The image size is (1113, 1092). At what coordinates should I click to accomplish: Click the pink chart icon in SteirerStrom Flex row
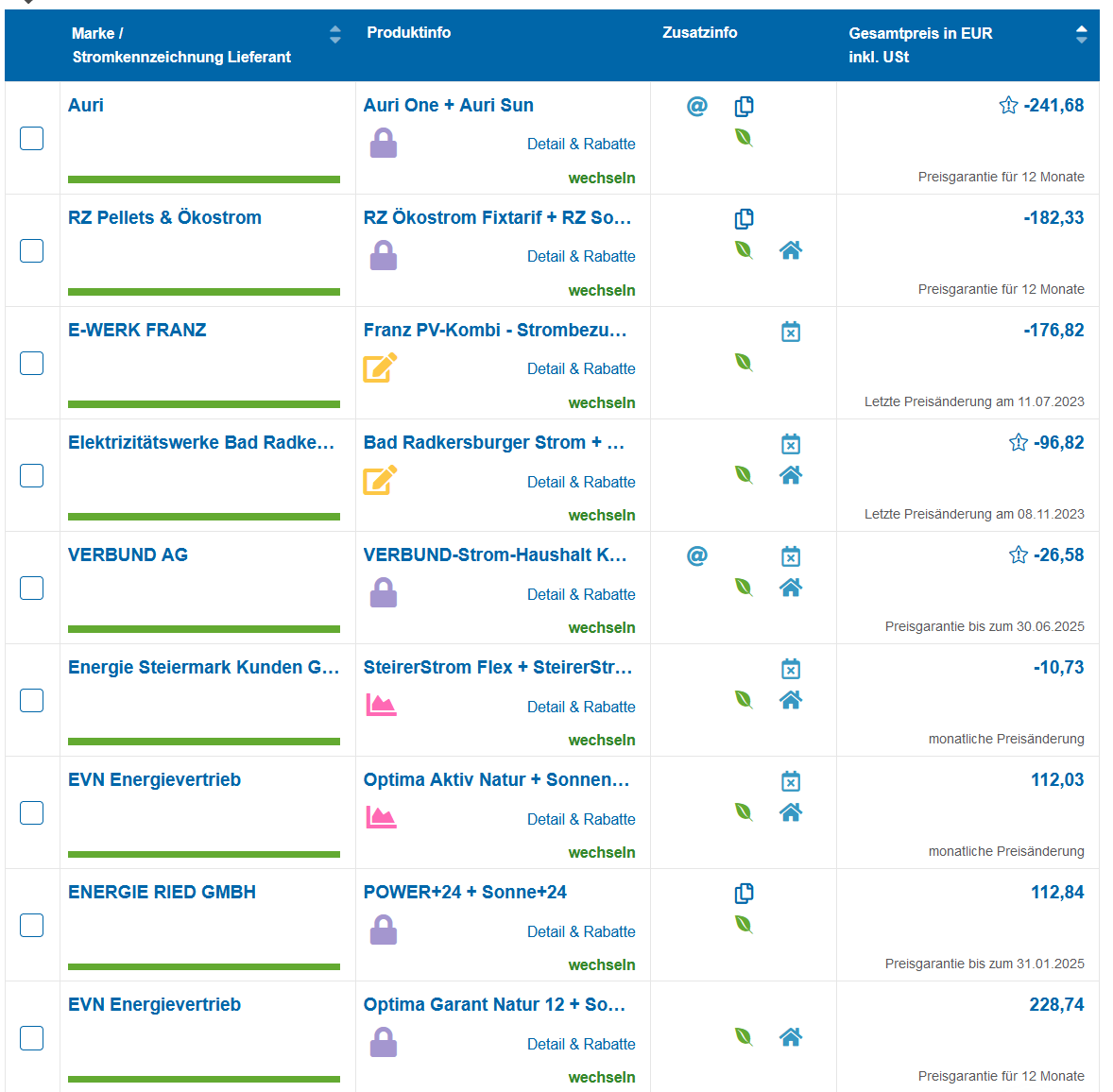[381, 705]
